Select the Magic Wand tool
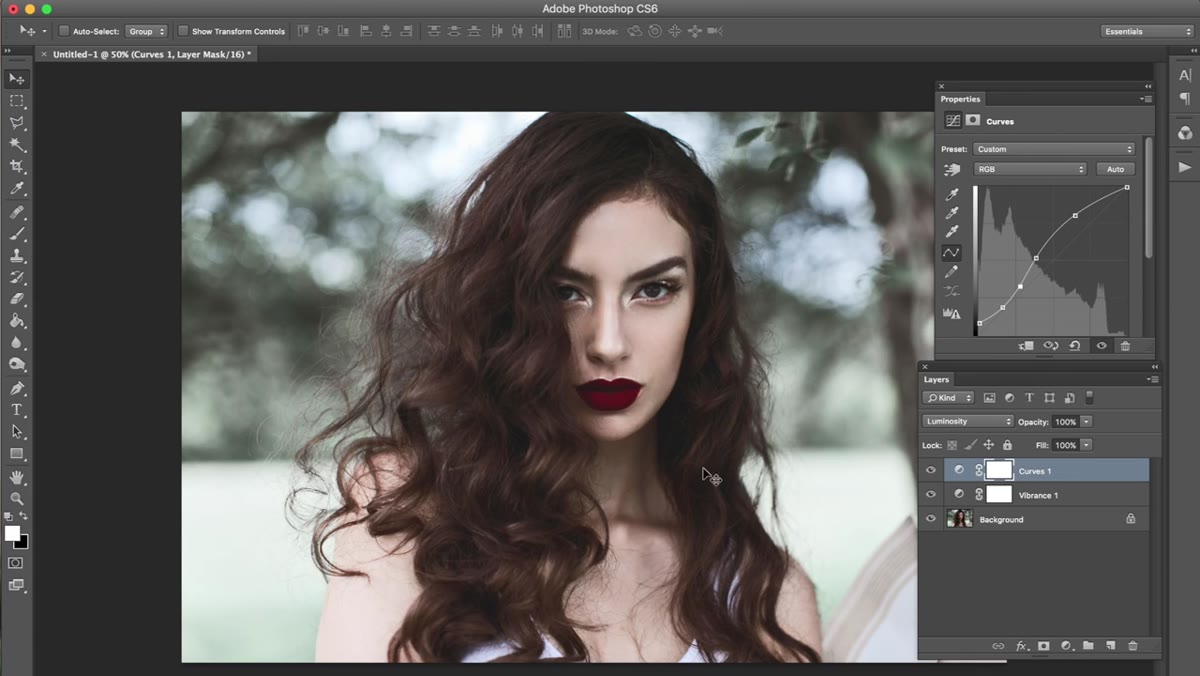 tap(17, 145)
